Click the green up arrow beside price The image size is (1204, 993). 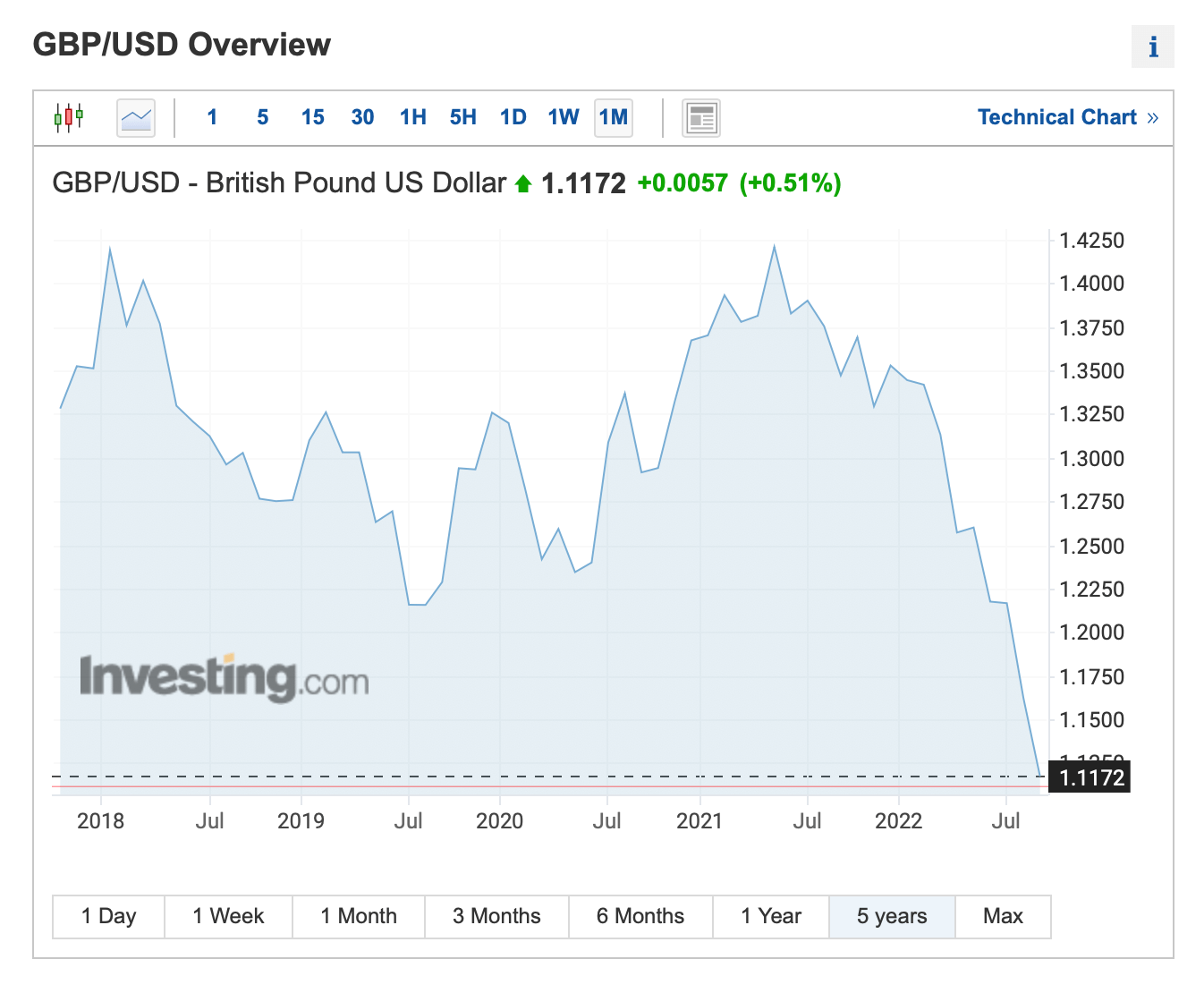click(x=523, y=183)
